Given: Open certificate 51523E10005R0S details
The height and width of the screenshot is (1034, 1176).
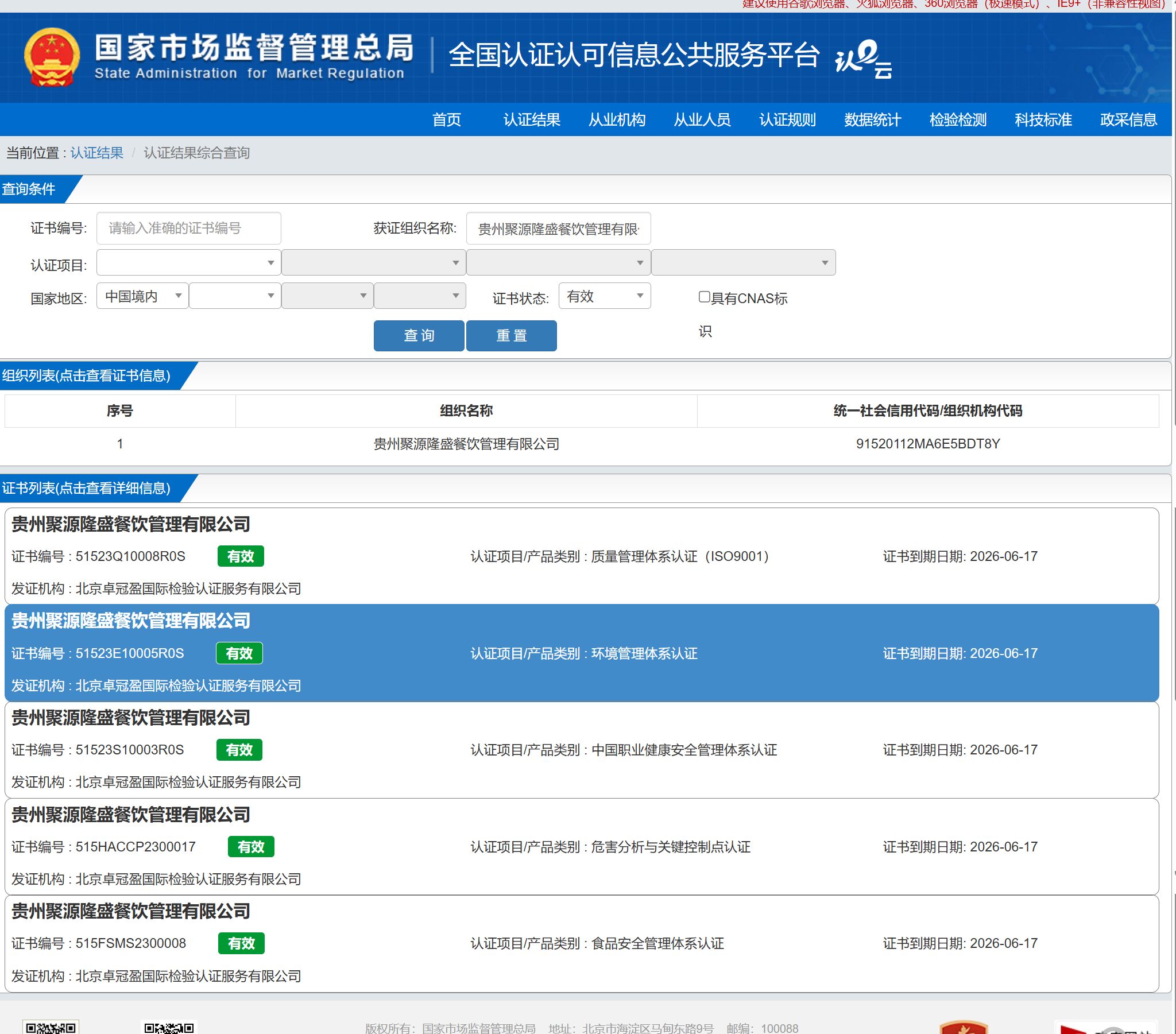Looking at the screenshot, I should pos(582,653).
